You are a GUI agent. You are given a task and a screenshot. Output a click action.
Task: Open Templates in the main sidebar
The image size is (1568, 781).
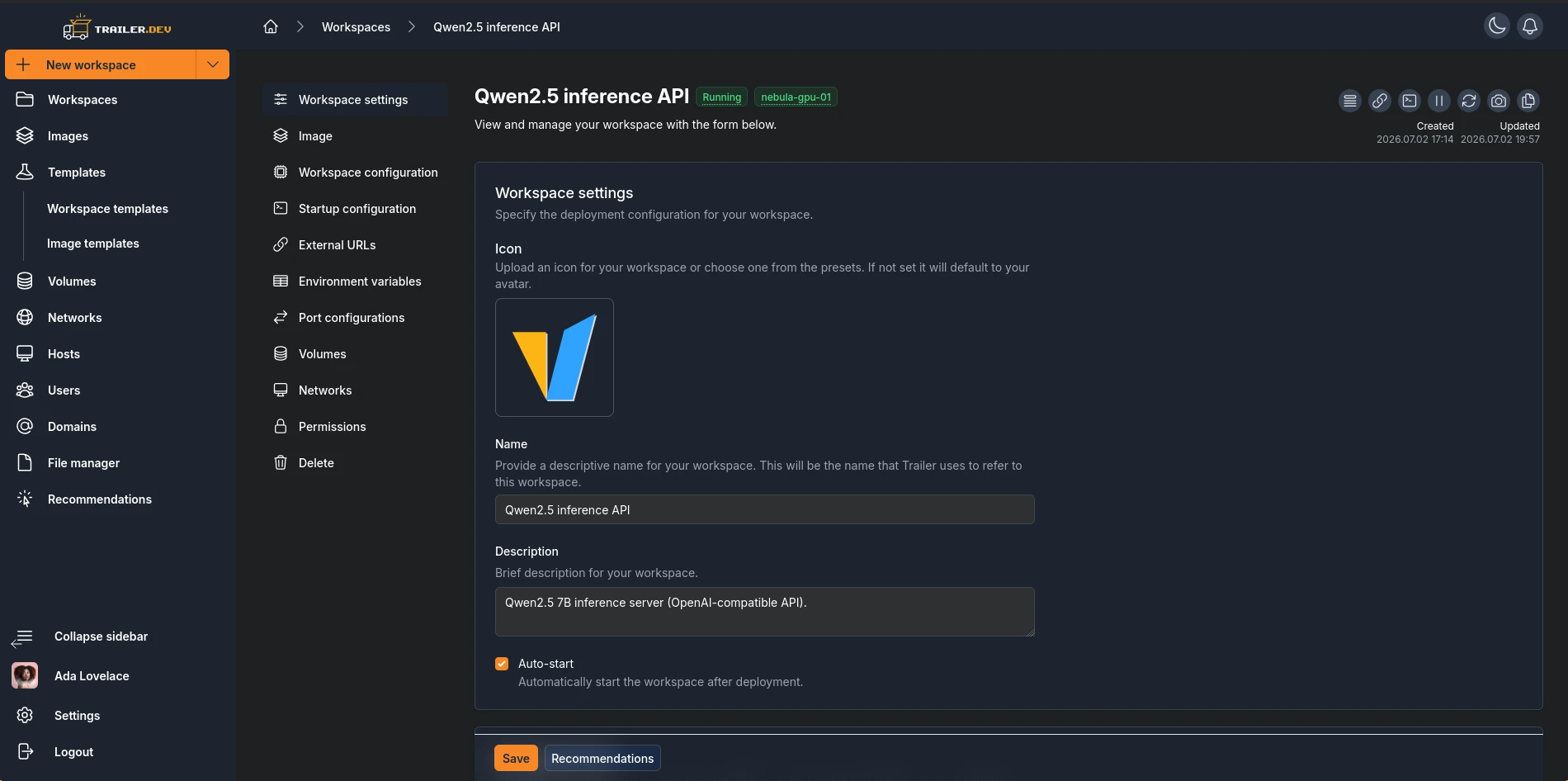click(x=118, y=173)
